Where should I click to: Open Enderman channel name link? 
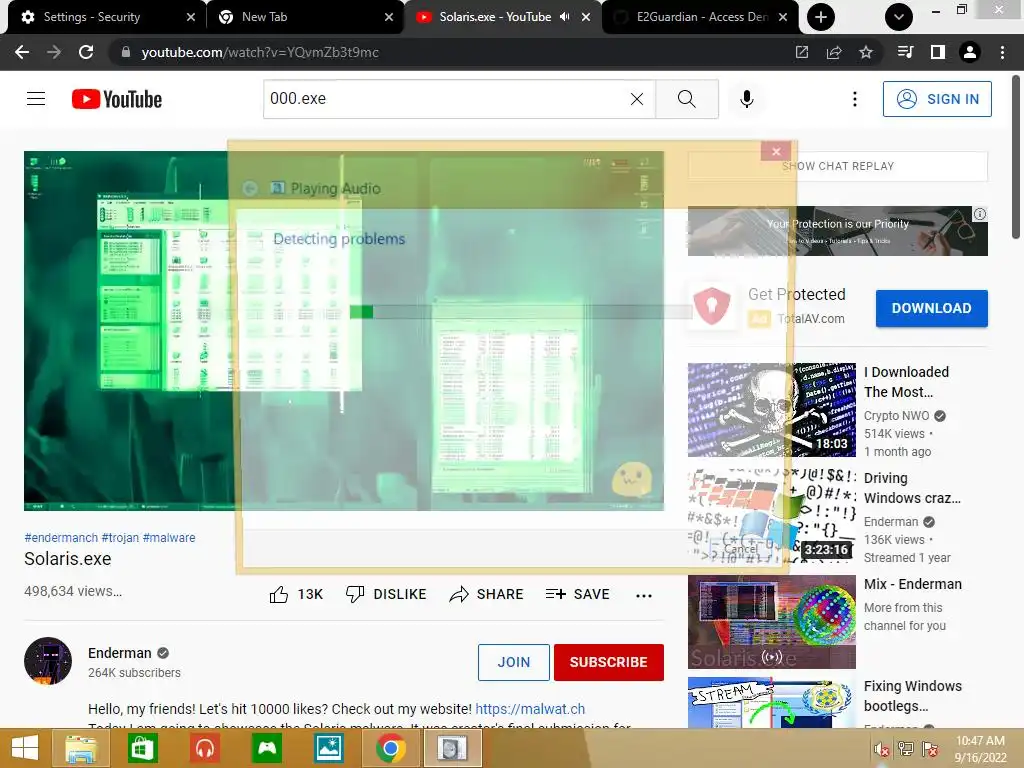tap(120, 653)
